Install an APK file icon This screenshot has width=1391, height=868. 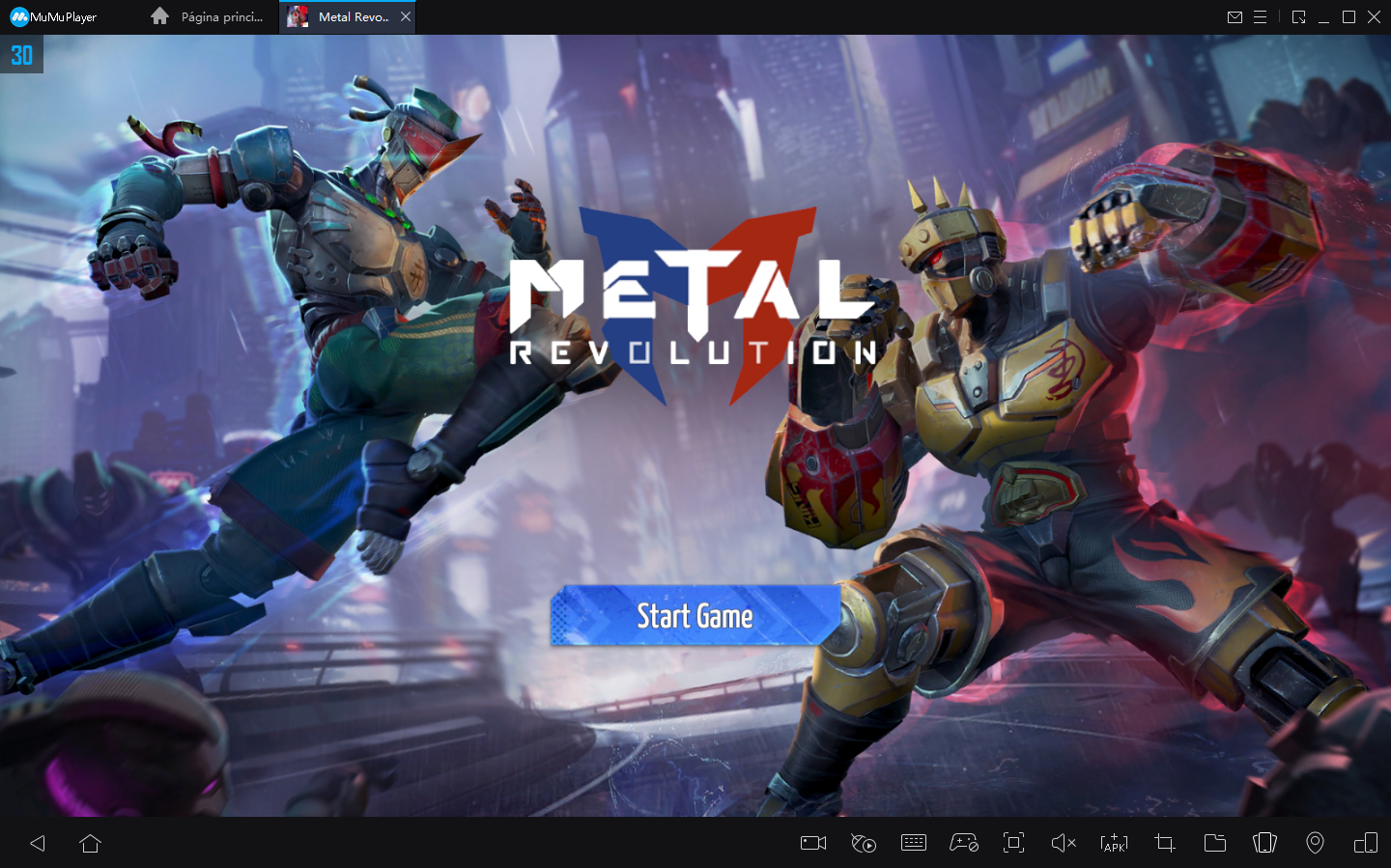pos(1114,843)
